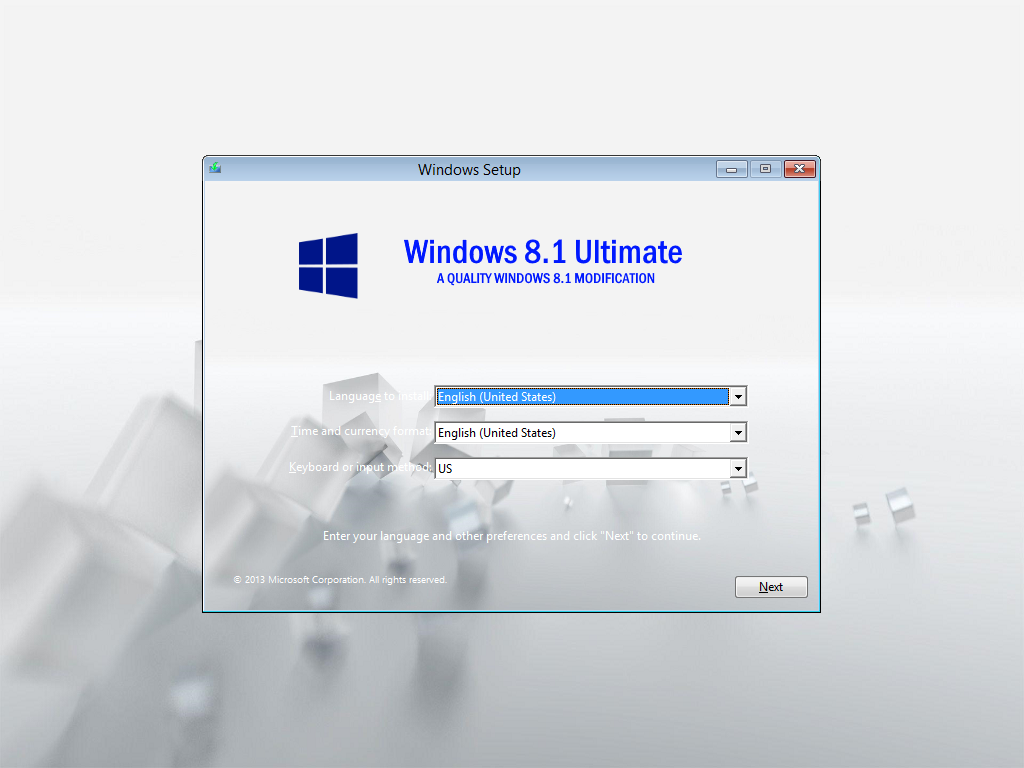Click the blue Windows logo

[x=328, y=266]
